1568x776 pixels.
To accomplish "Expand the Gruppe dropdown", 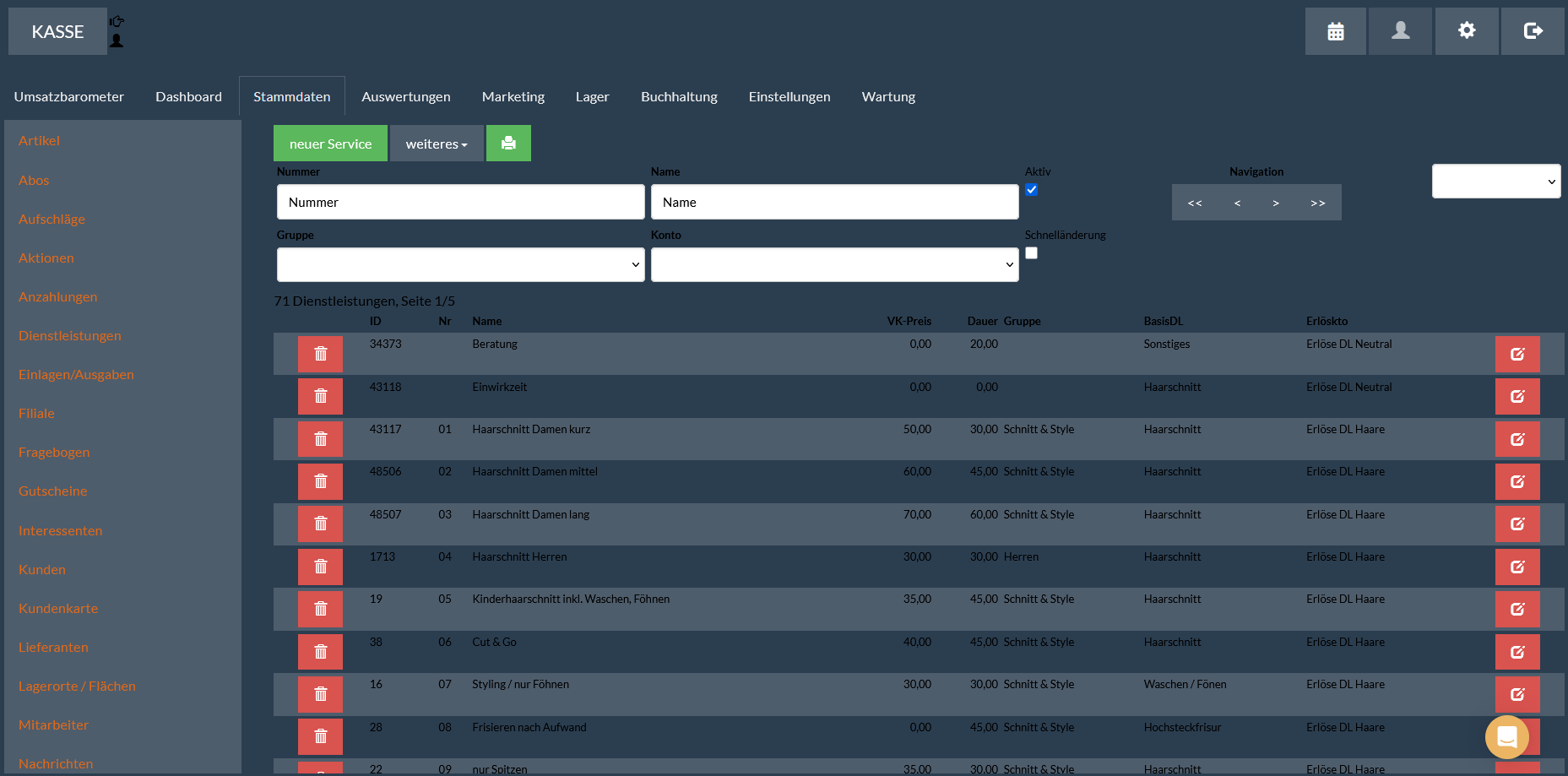I will click(x=460, y=265).
